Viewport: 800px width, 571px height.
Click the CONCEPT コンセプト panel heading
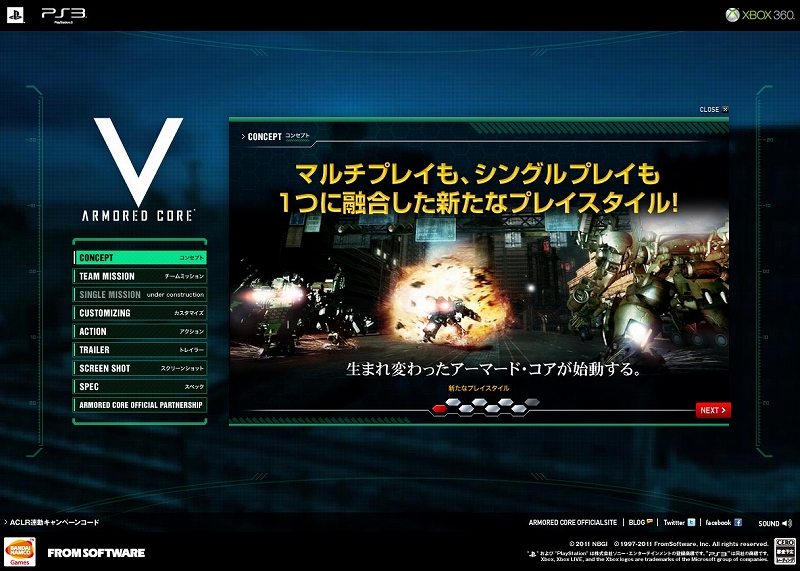[278, 136]
